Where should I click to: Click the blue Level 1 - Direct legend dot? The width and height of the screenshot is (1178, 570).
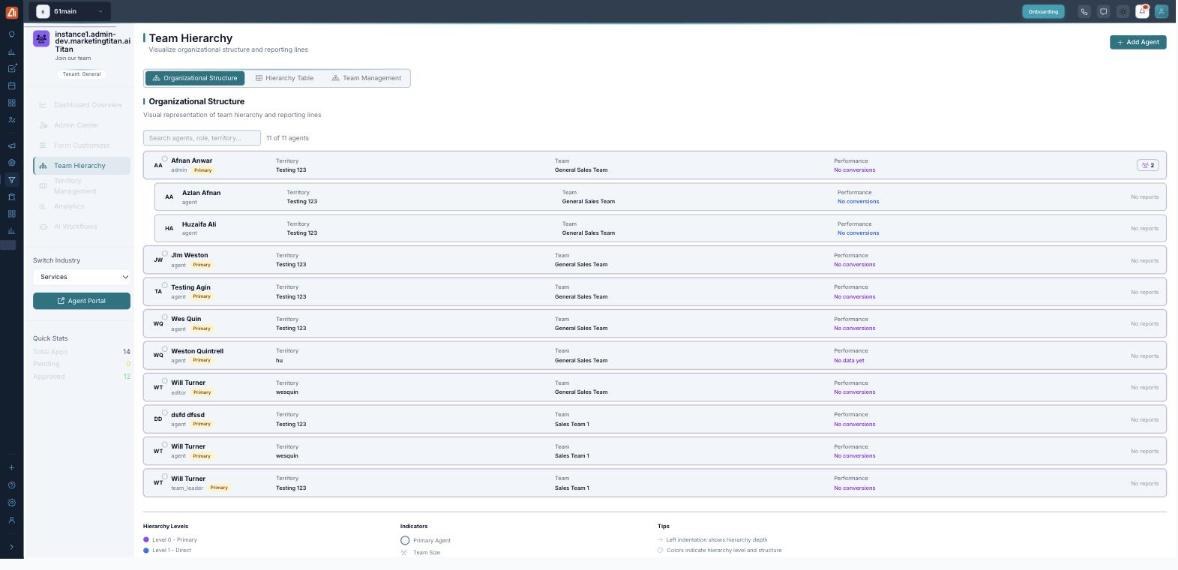(146, 550)
